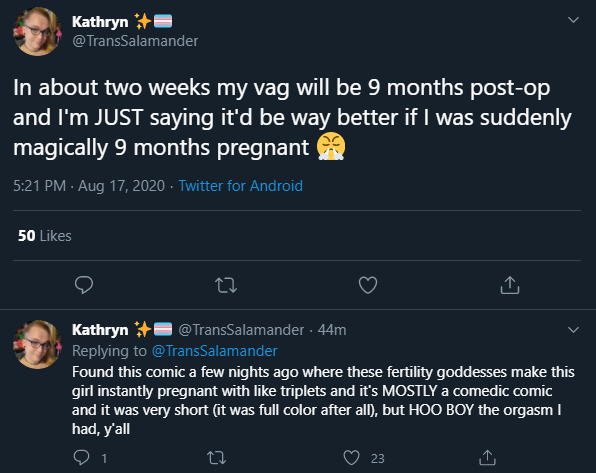Reply to the 44m reply tweet
The image size is (596, 473).
tap(81, 457)
